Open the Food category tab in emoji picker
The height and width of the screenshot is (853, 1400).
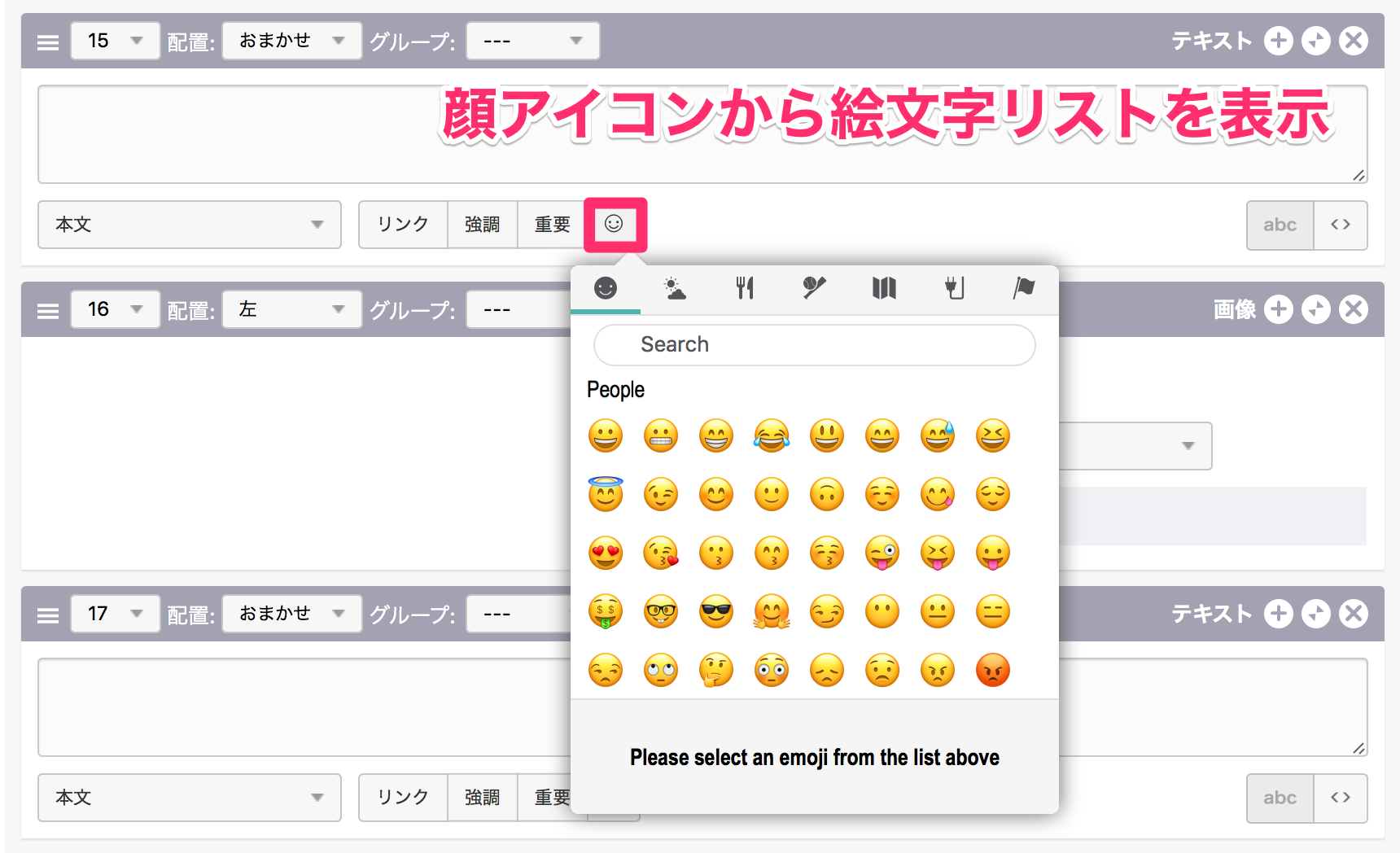[x=745, y=288]
